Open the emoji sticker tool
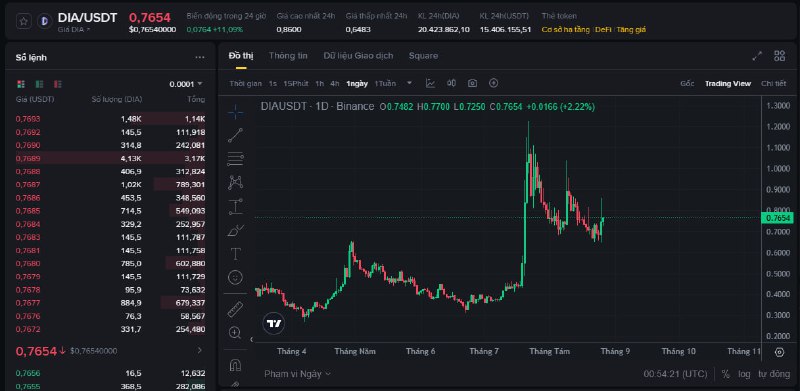Viewport: 800px width, 391px height. click(235, 278)
